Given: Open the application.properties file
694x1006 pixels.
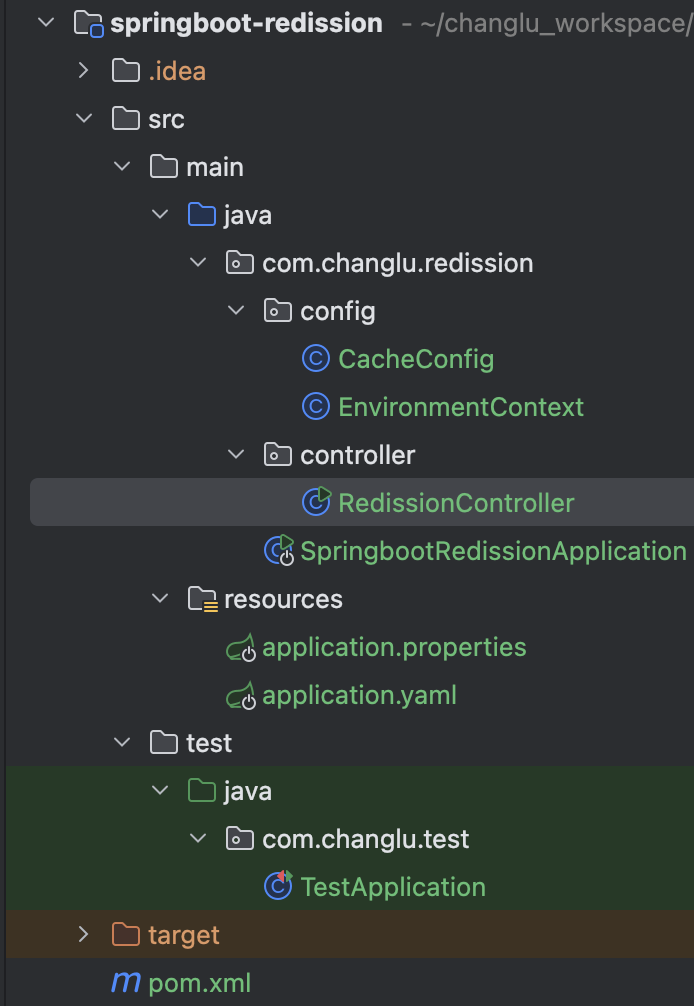Looking at the screenshot, I should click(x=394, y=648).
